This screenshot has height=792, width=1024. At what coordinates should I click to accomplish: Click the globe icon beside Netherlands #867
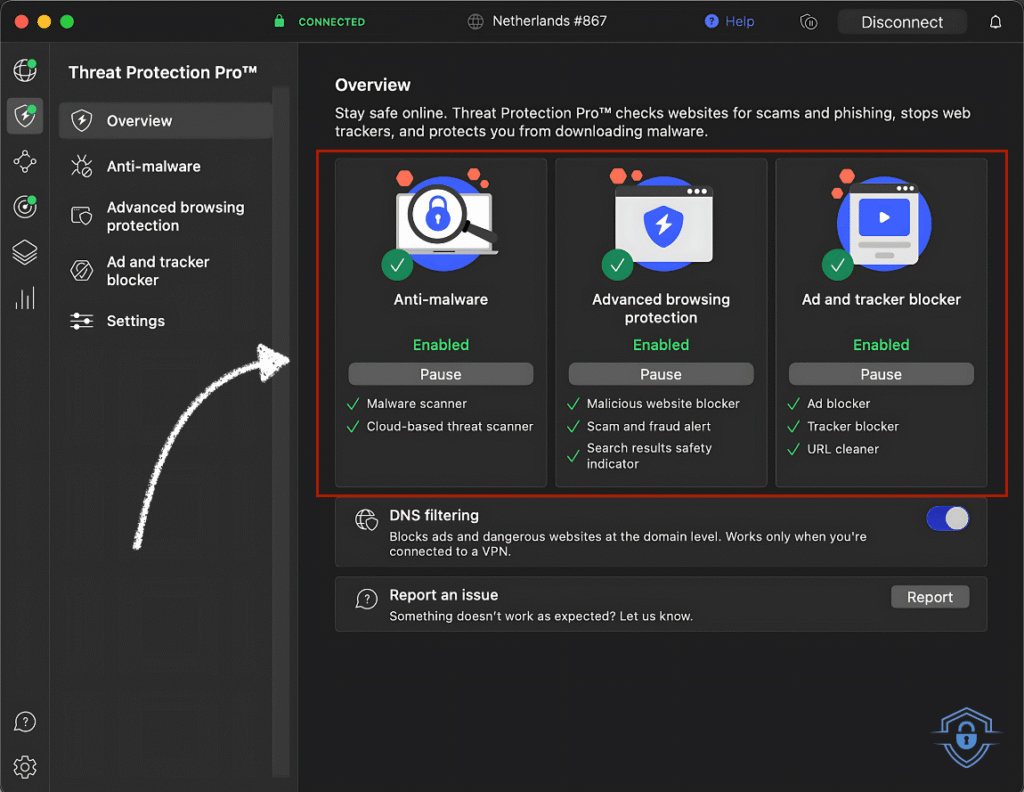pyautogui.click(x=475, y=22)
